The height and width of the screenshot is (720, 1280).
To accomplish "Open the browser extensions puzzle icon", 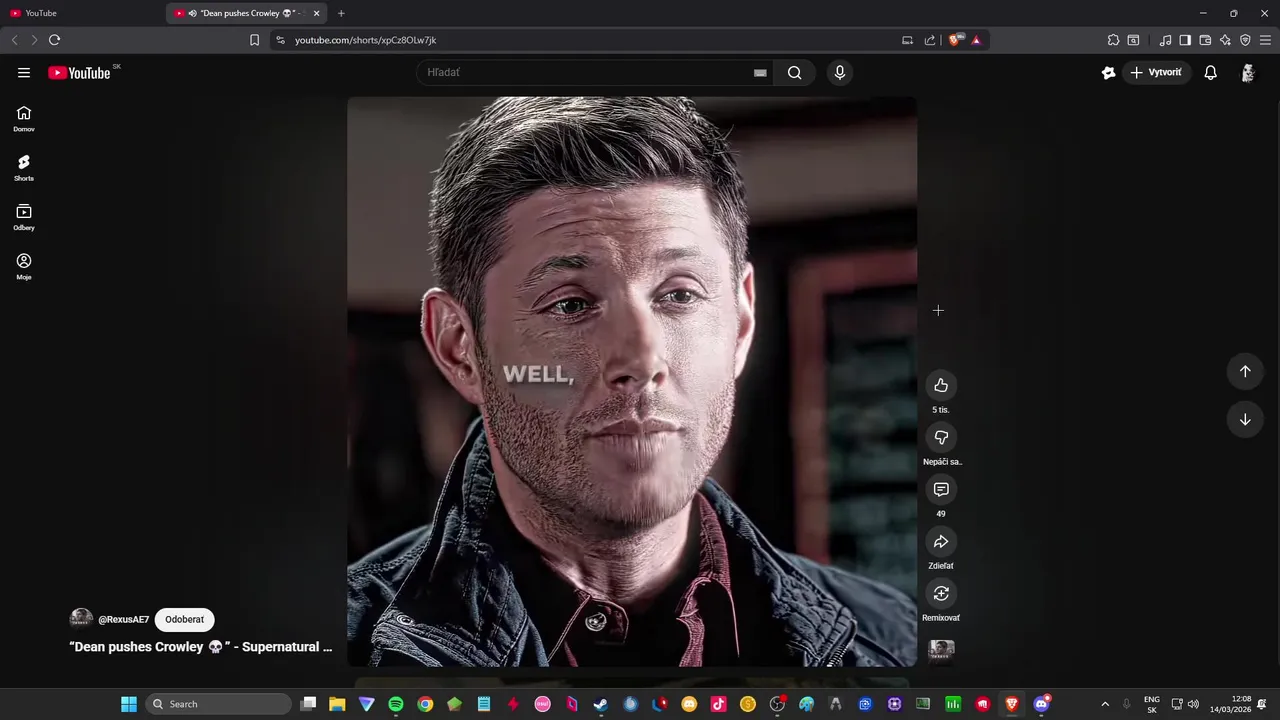I will tap(1113, 40).
